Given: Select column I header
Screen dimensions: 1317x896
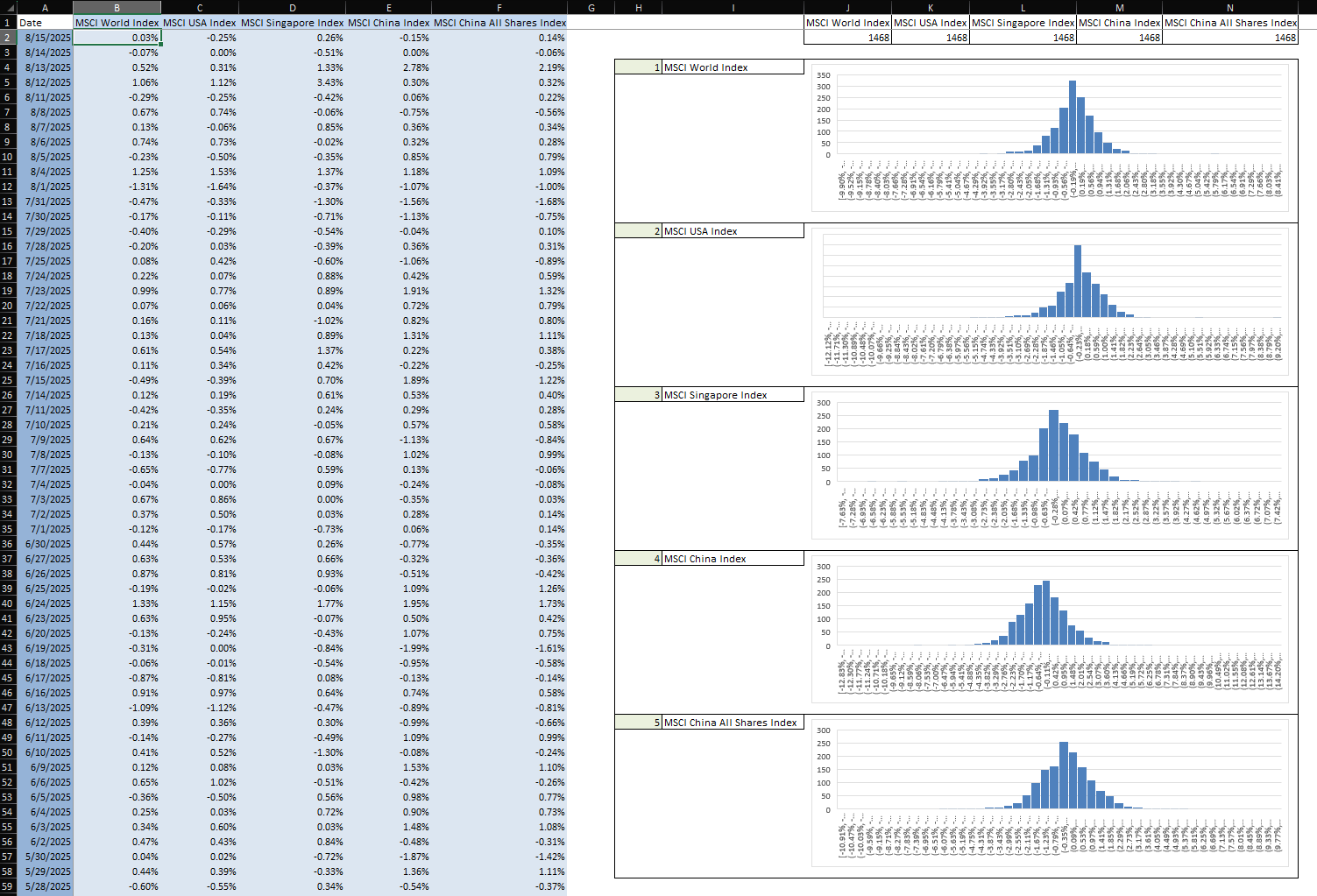Looking at the screenshot, I should tap(733, 8).
